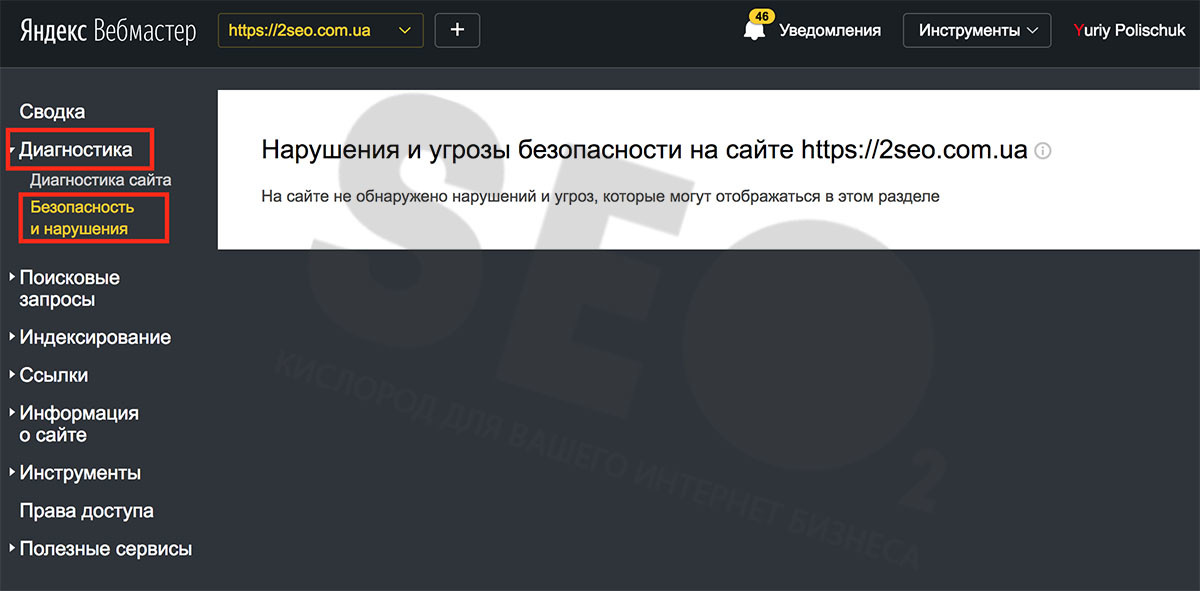1200x591 pixels.
Task: Select Безопасность и нарушения sub-item
Action: (x=82, y=218)
